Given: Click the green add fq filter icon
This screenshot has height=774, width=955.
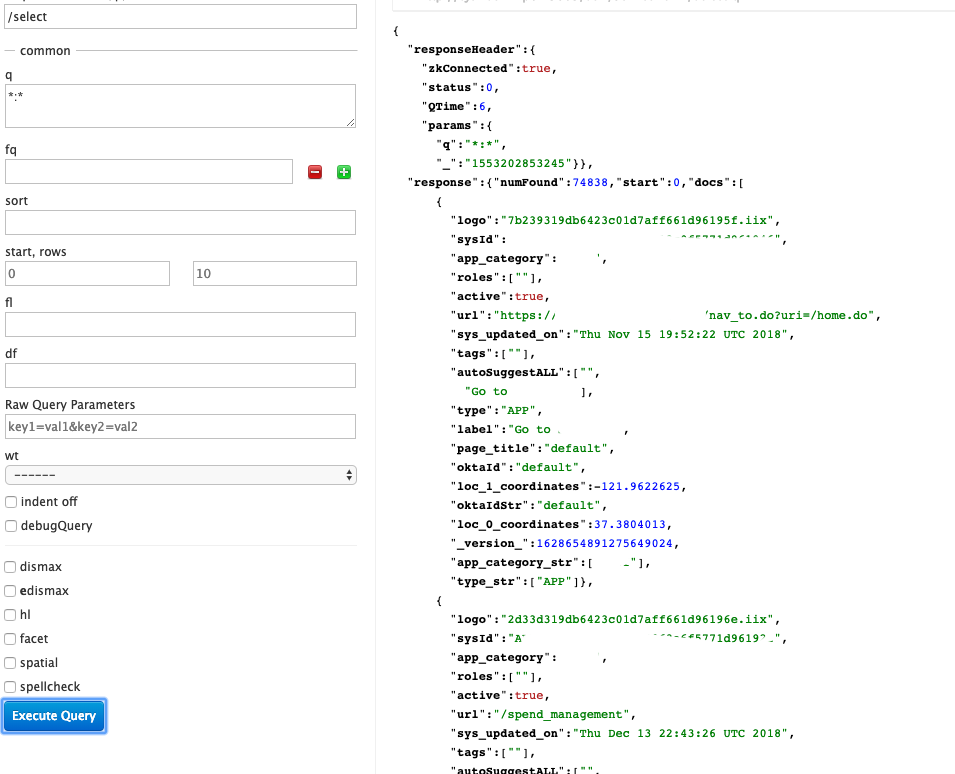Looking at the screenshot, I should click(344, 172).
